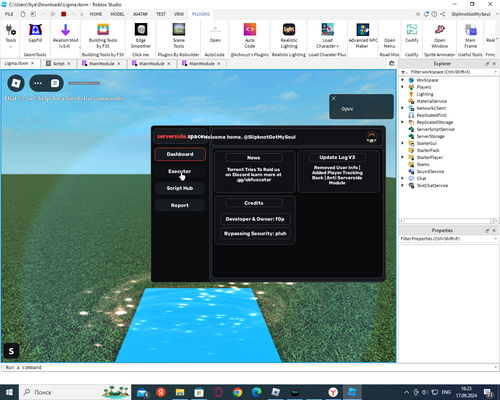
Task: Close the Script document tab
Action: [x=69, y=63]
